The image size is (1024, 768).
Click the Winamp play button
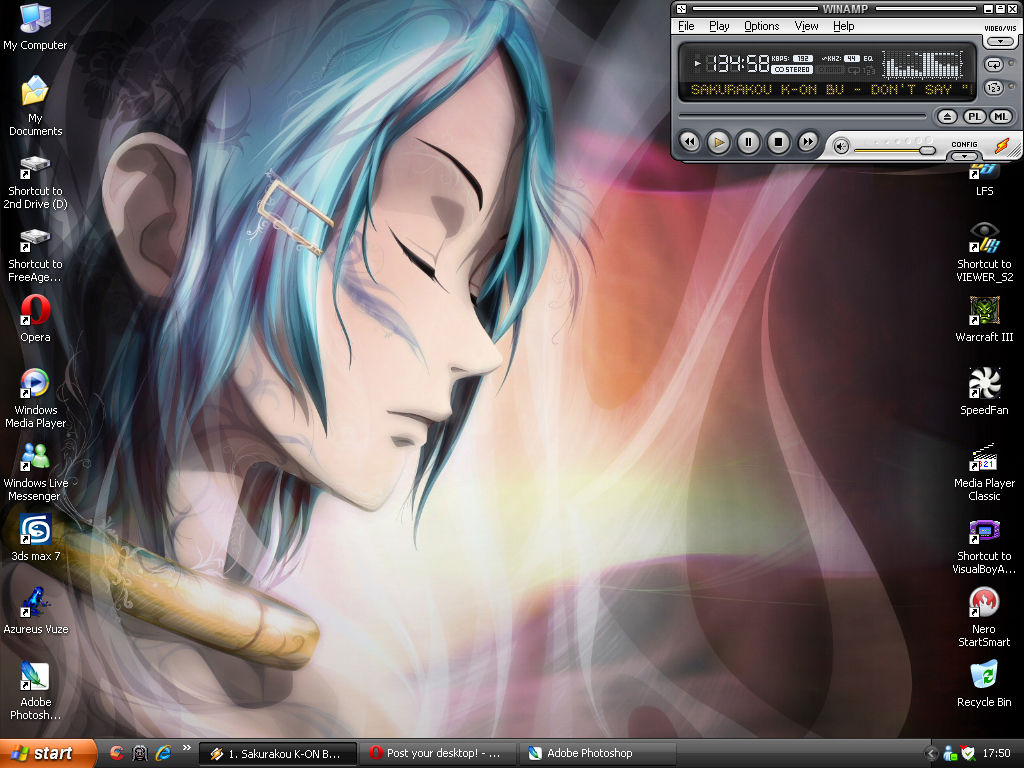point(718,142)
